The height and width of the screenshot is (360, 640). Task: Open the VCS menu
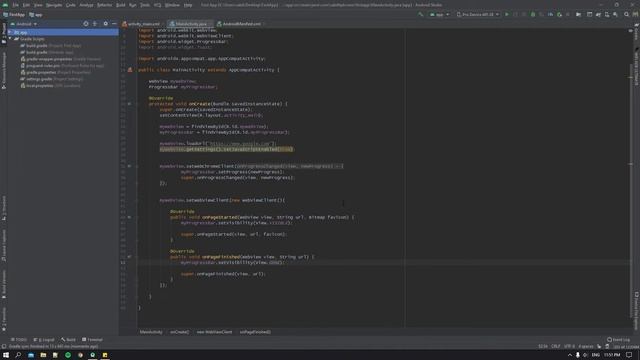158,5
